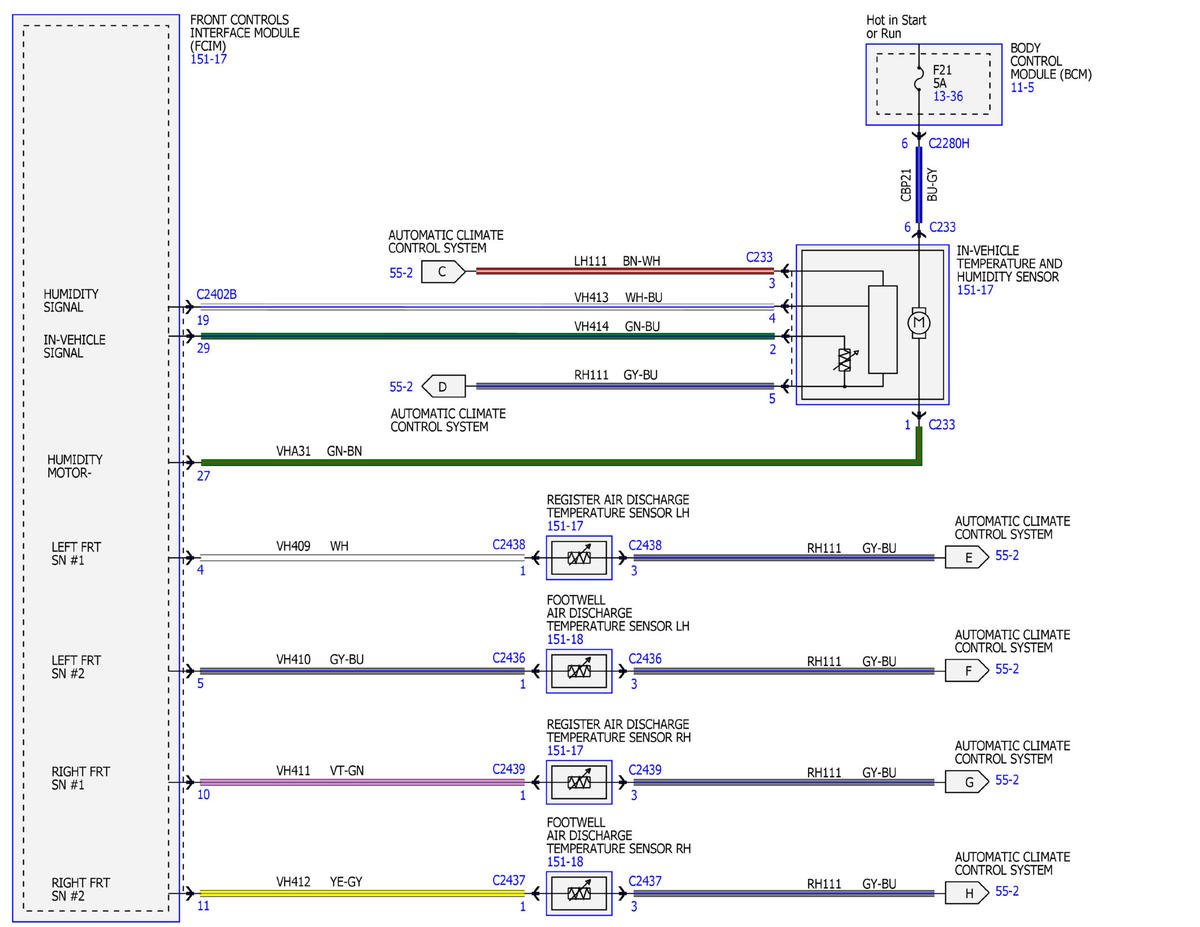
Task: Select the yellow VH412 YE-GY wire
Action: coord(362,893)
